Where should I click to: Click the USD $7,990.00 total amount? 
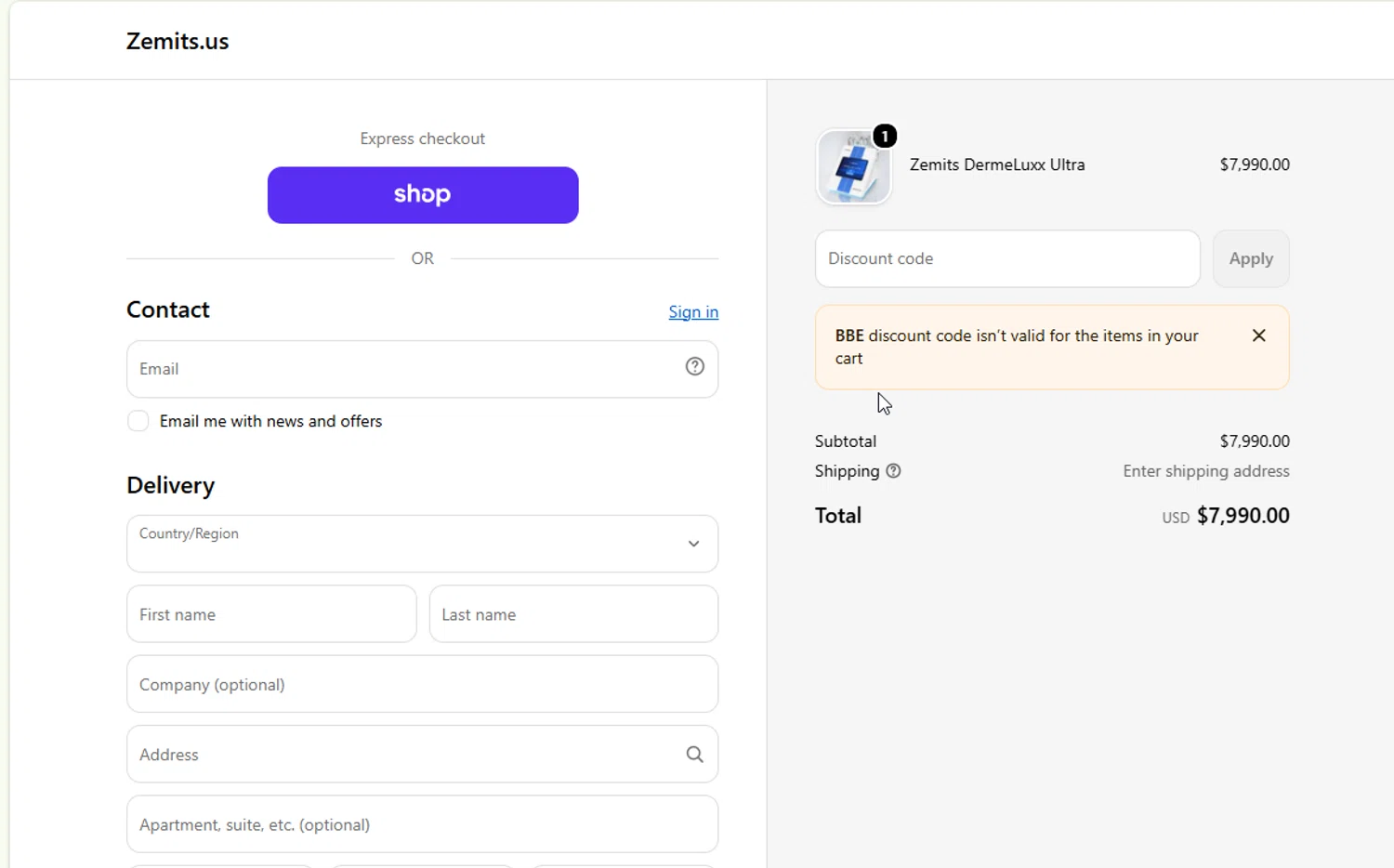pos(1226,516)
